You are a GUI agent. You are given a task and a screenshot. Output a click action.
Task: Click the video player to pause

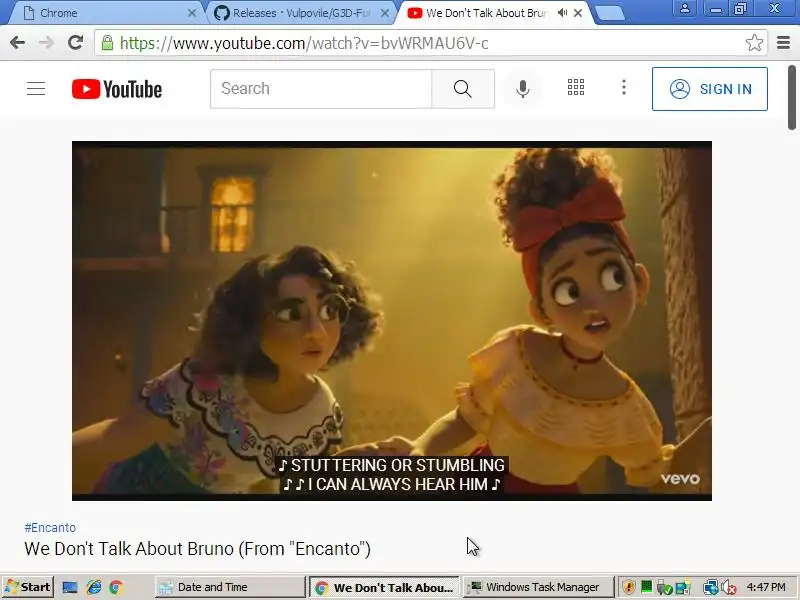(x=391, y=320)
